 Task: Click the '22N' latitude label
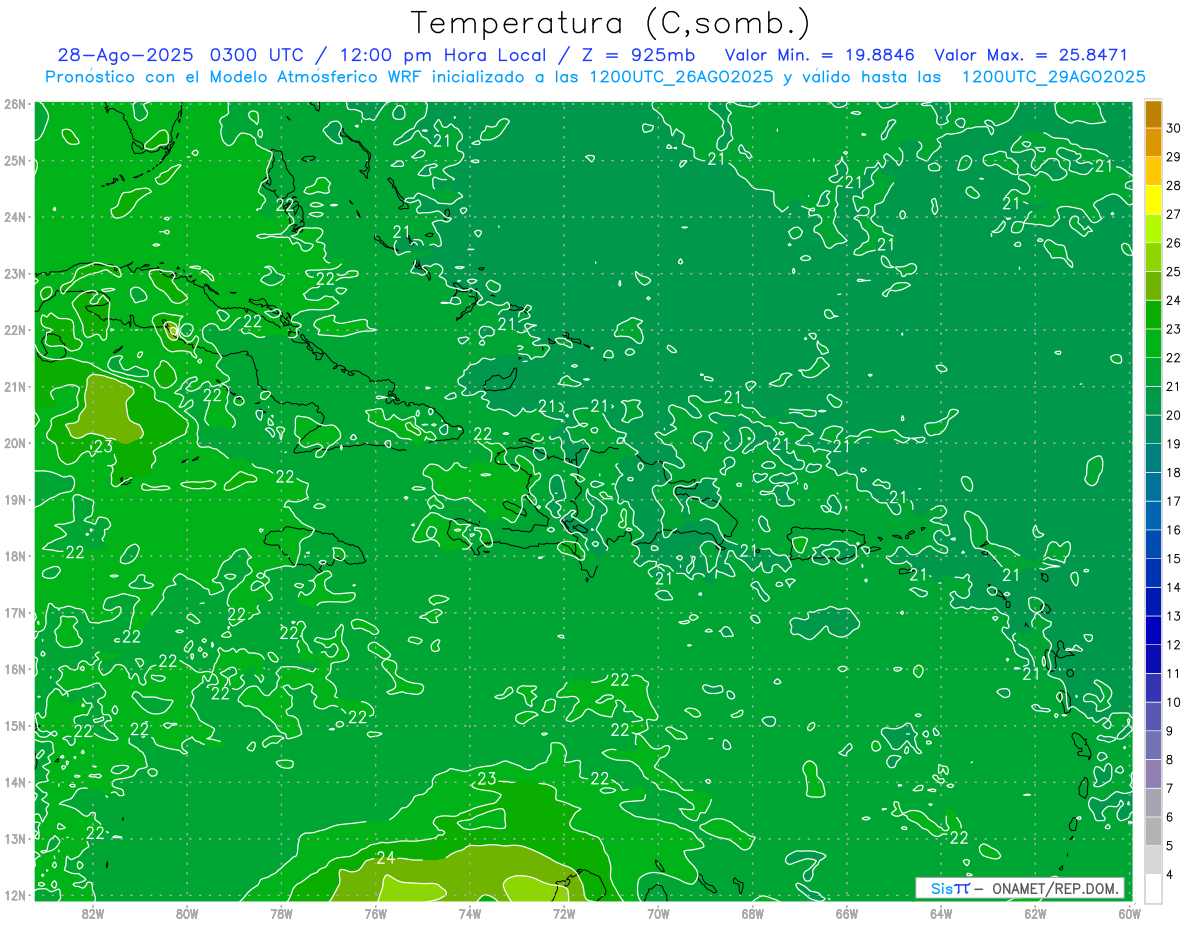coord(14,330)
